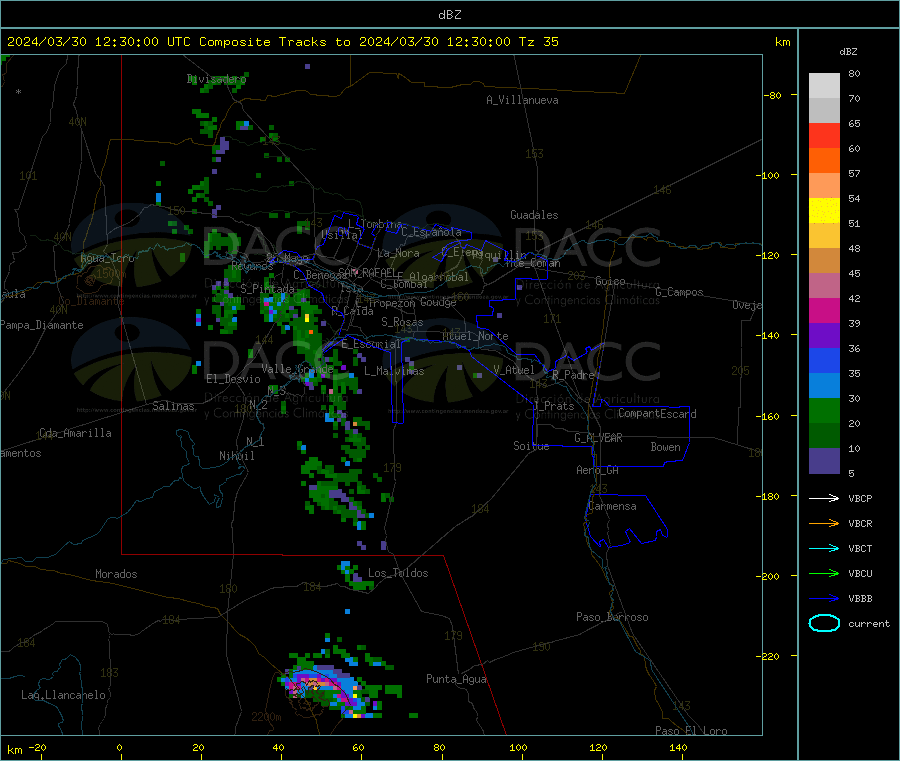The image size is (900, 761).
Task: Click the Paso_Barroso map label
Action: pyautogui.click(x=612, y=618)
